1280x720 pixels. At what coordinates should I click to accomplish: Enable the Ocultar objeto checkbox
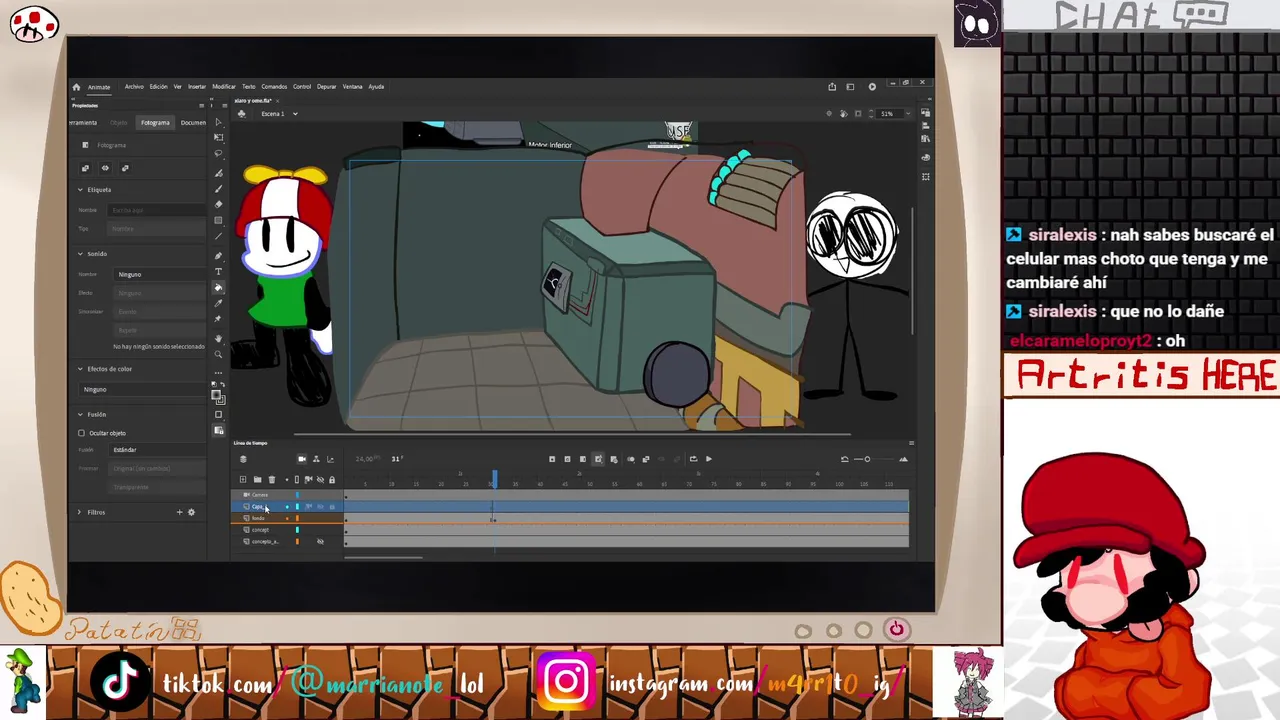[82, 433]
